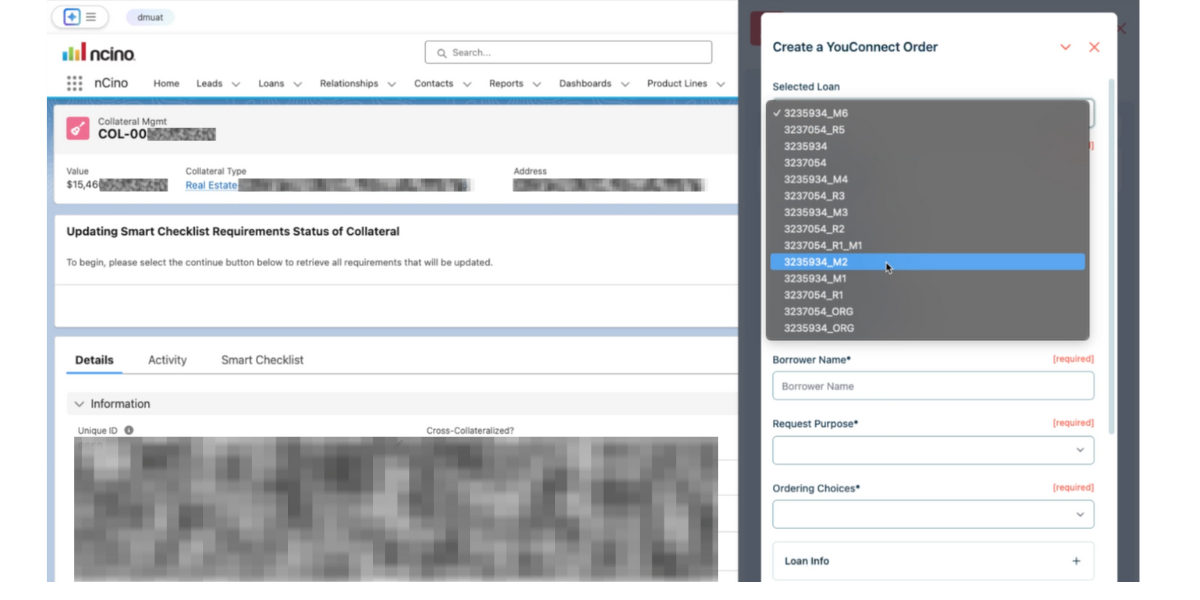Select loan 3235934_M6 in the list
Image resolution: width=1200 pixels, height=600 pixels.
[928, 113]
